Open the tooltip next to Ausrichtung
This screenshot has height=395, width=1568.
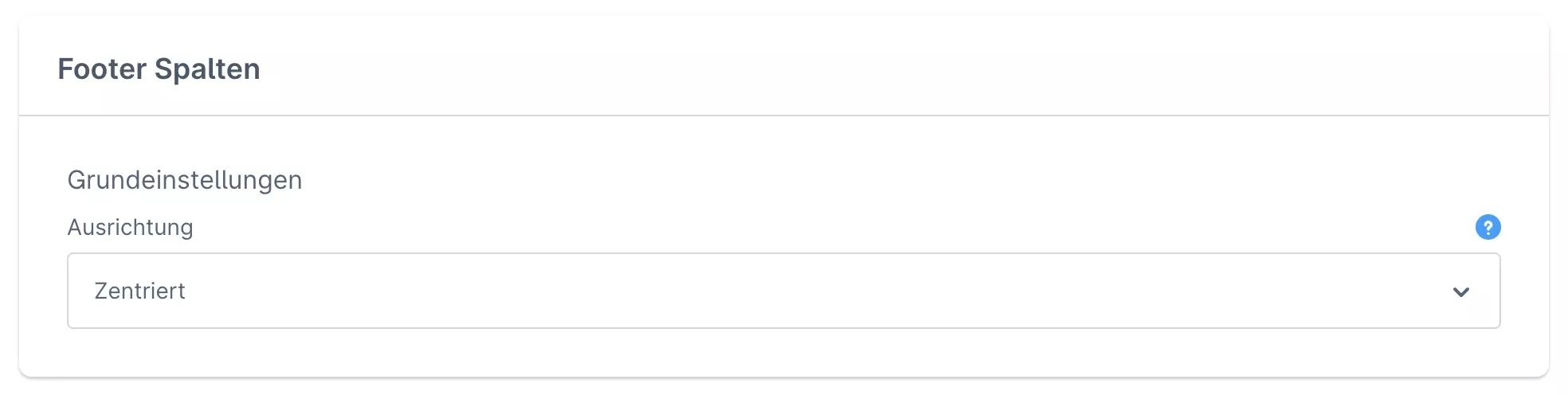[1488, 228]
